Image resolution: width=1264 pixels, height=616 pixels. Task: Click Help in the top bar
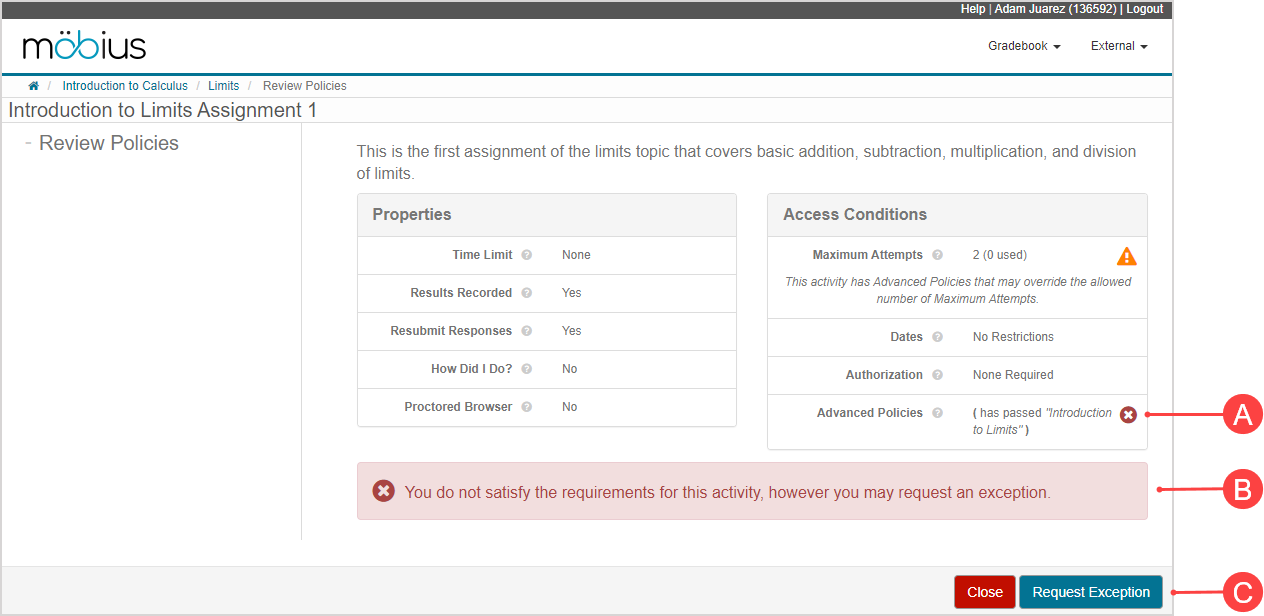(x=971, y=9)
